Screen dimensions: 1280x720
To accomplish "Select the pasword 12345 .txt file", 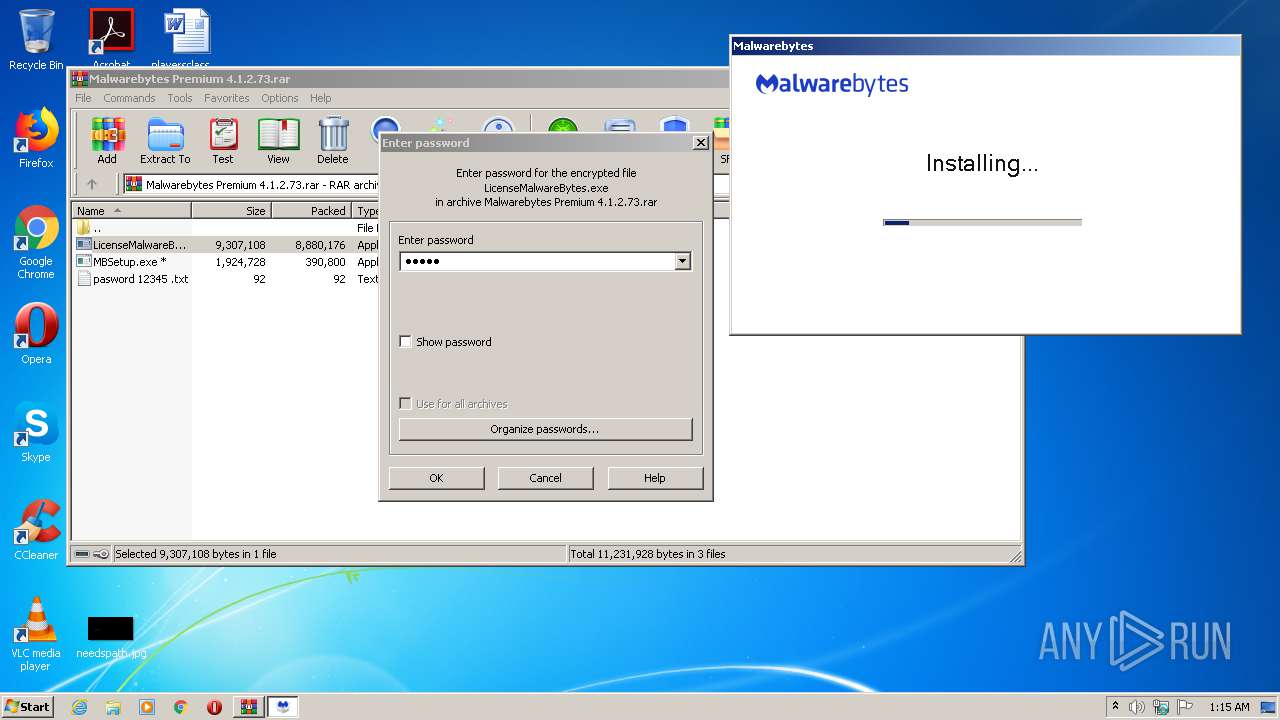I will pos(132,279).
